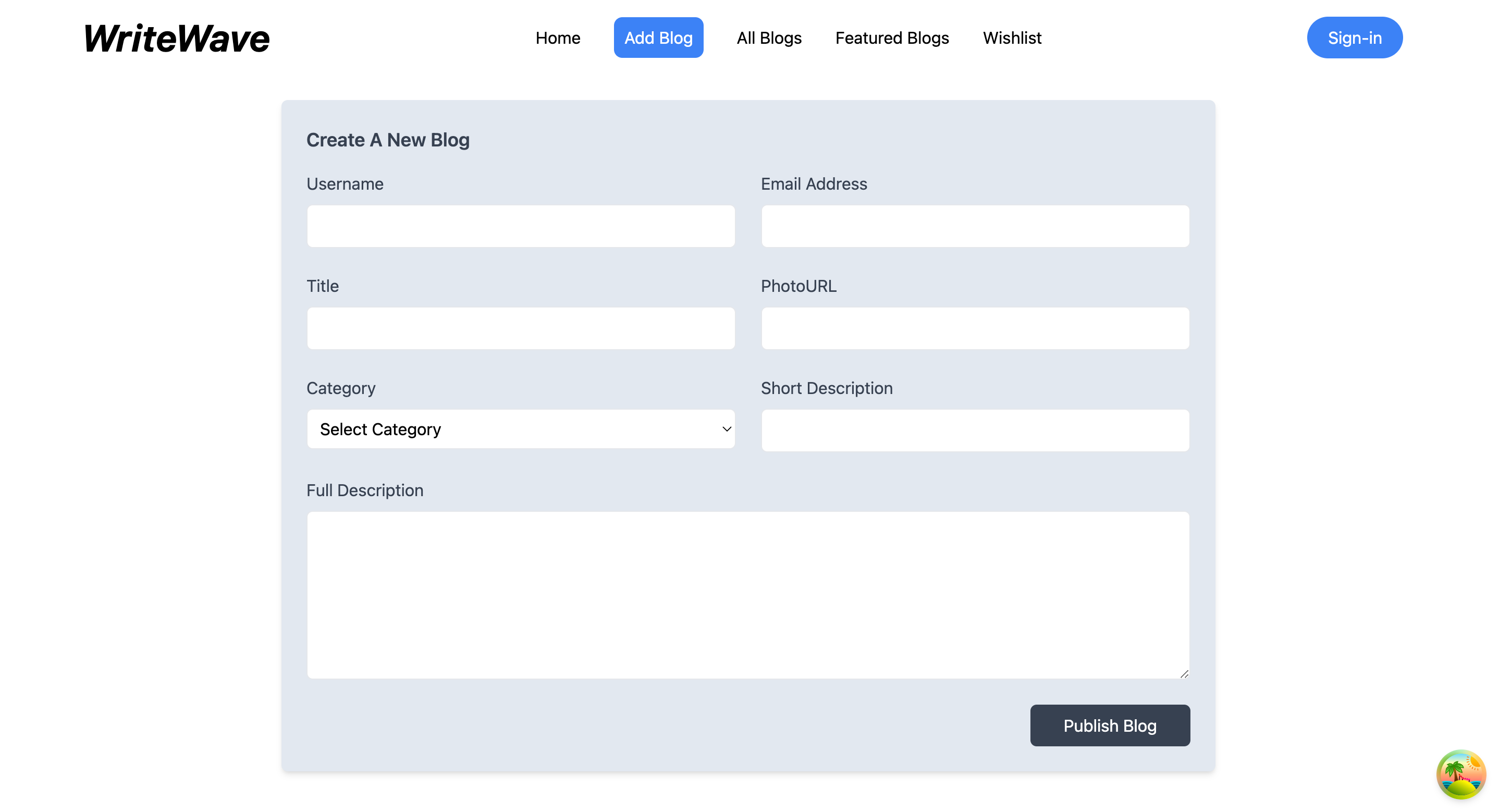Image resolution: width=1499 pixels, height=812 pixels.
Task: Open the Wishlist page
Action: click(x=1011, y=38)
